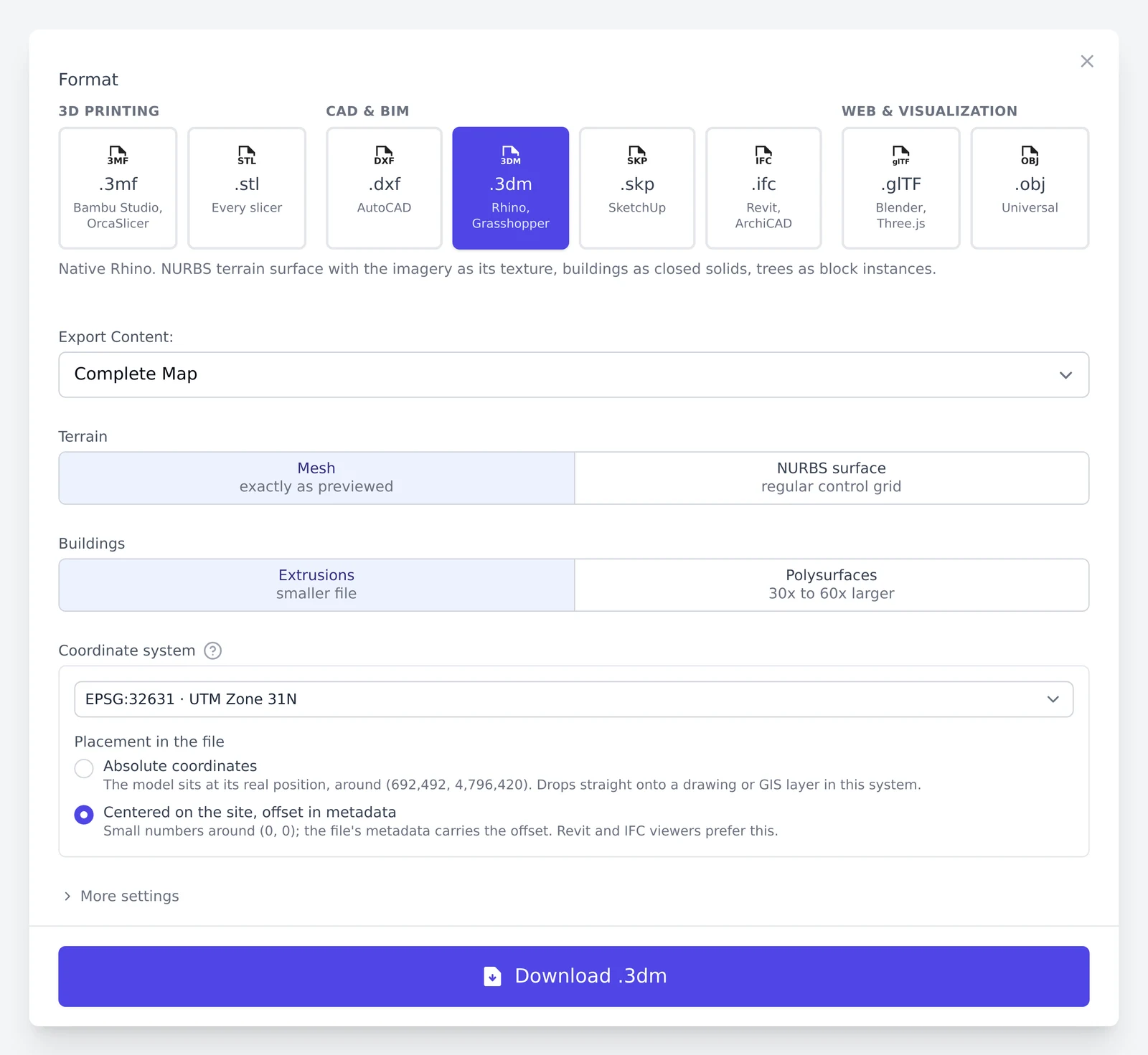Click the Absolute coordinates description text
The height and width of the screenshot is (1055, 1148).
(512, 785)
